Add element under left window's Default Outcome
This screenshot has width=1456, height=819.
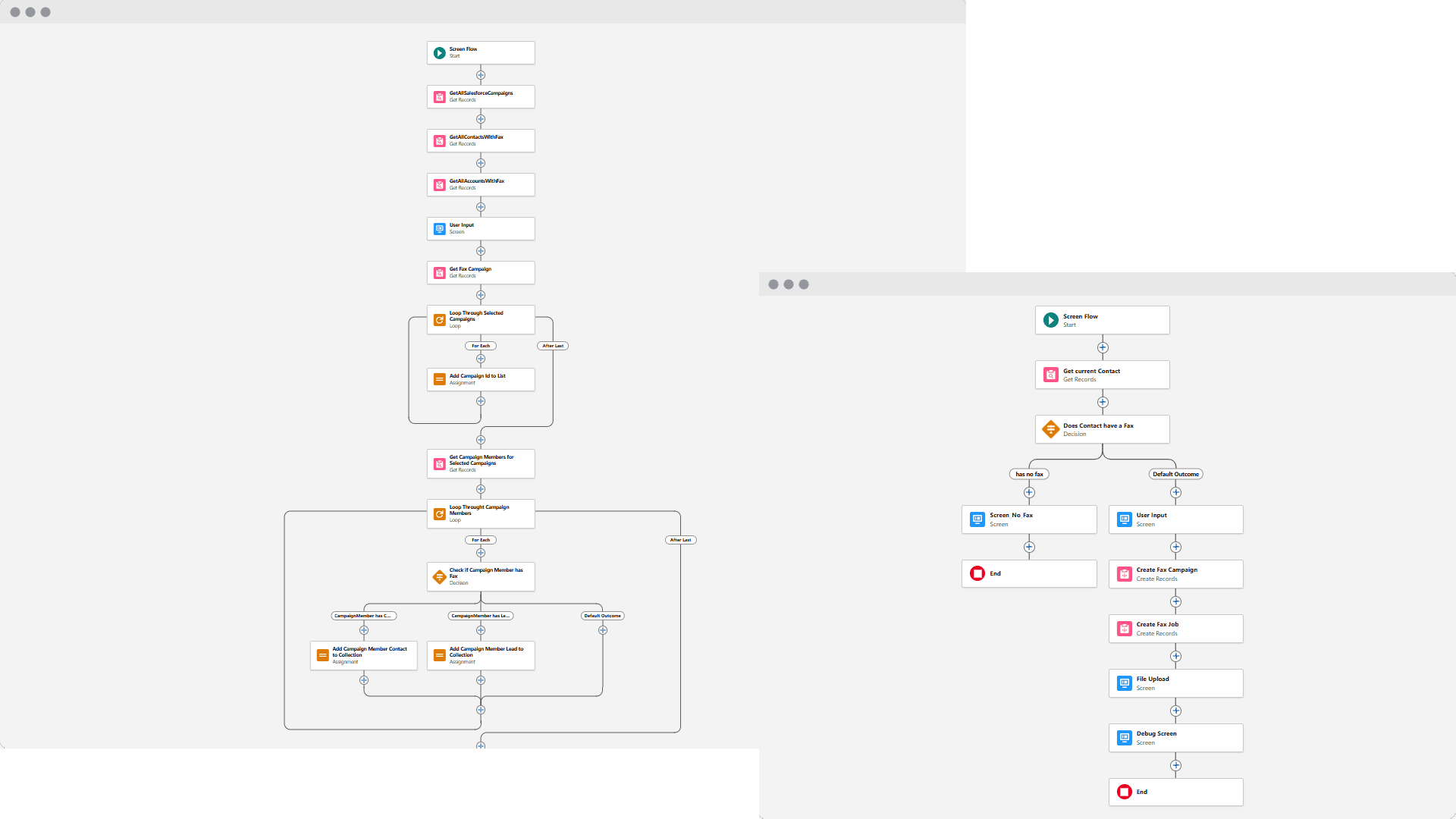pyautogui.click(x=603, y=630)
